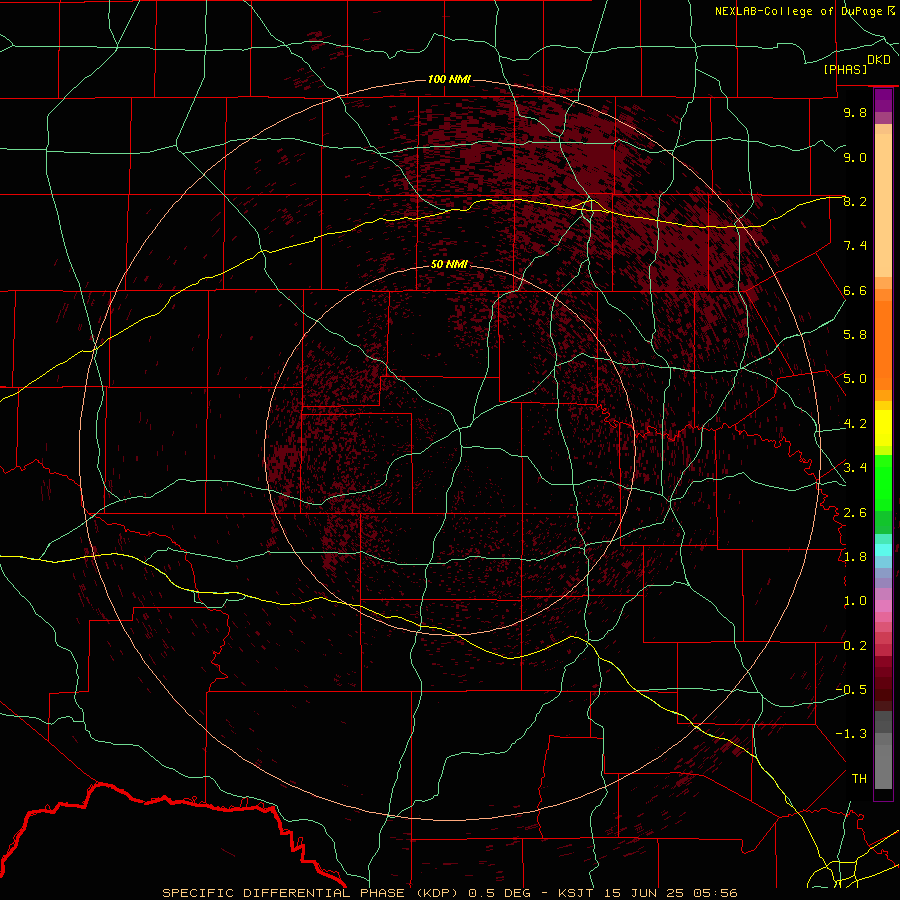900x900 pixels.
Task: Select the 3.4 scale value
Action: click(x=855, y=468)
